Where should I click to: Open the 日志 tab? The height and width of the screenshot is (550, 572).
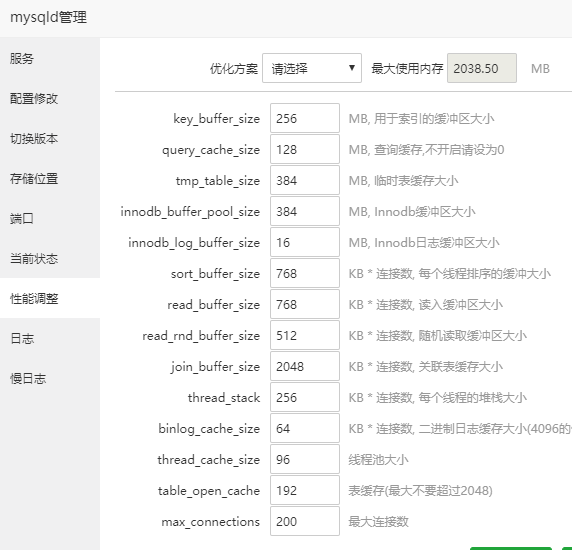(50, 338)
